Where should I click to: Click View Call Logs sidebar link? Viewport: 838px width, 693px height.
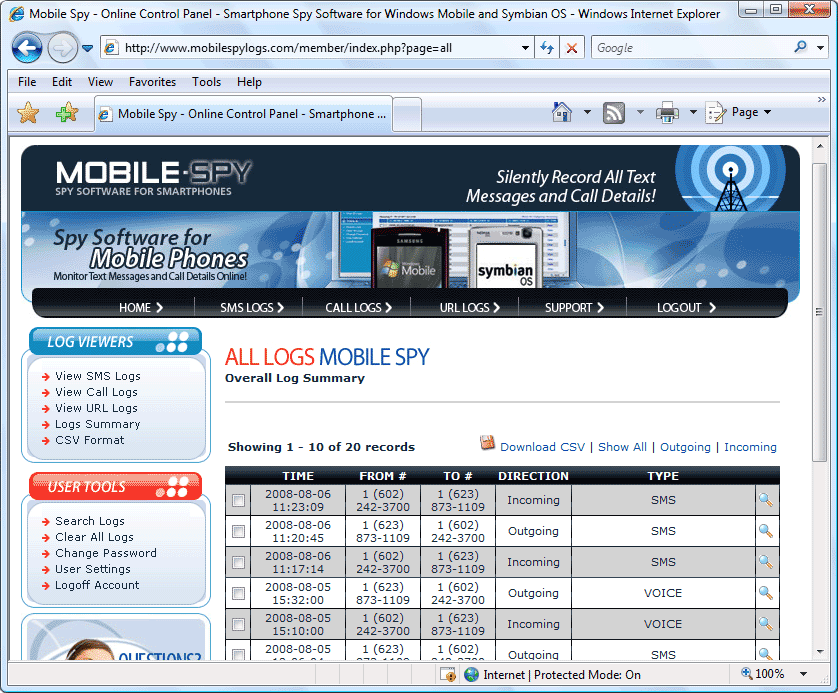[96, 392]
